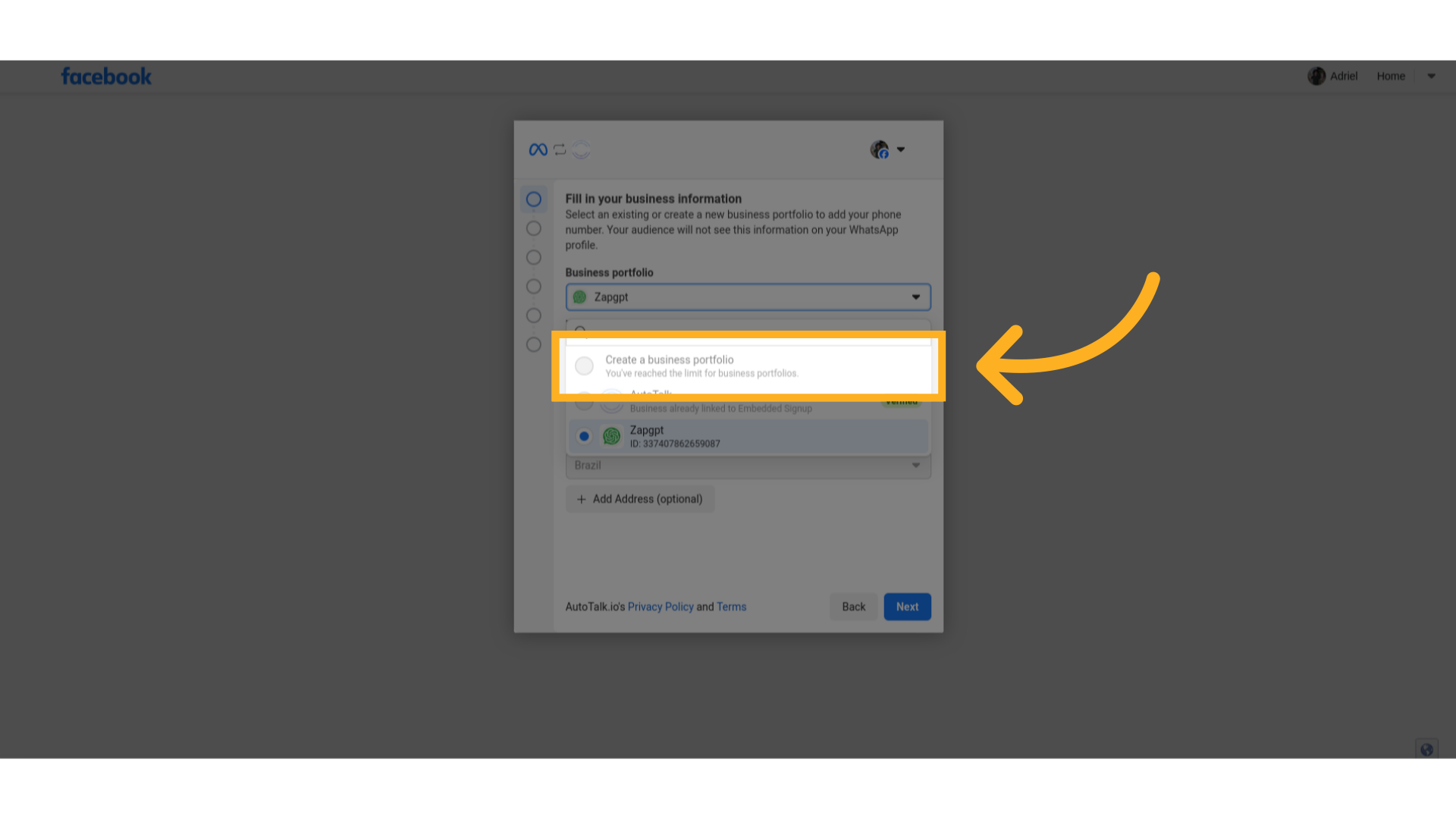Image resolution: width=1456 pixels, height=819 pixels.
Task: Click the Zapgpt icon inside the portfolio field
Action: (579, 297)
